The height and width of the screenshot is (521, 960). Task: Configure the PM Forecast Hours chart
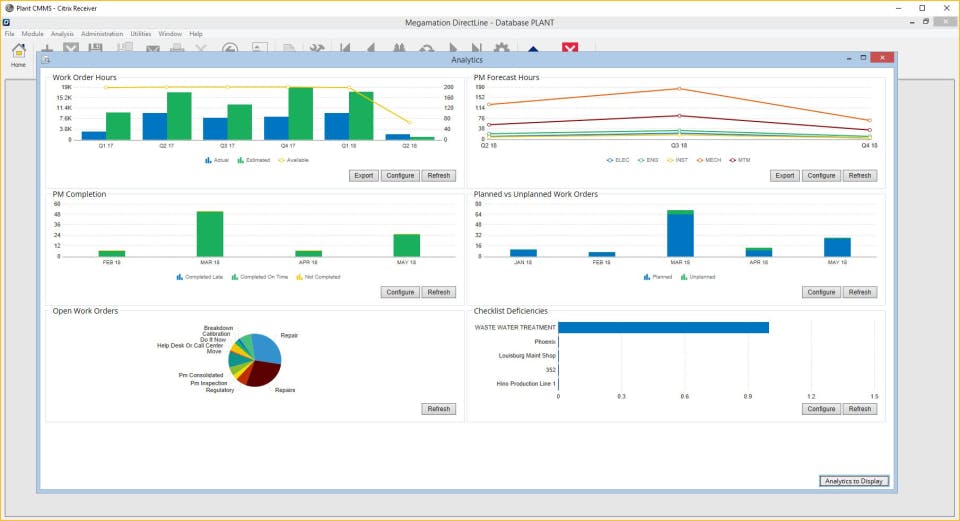[821, 176]
